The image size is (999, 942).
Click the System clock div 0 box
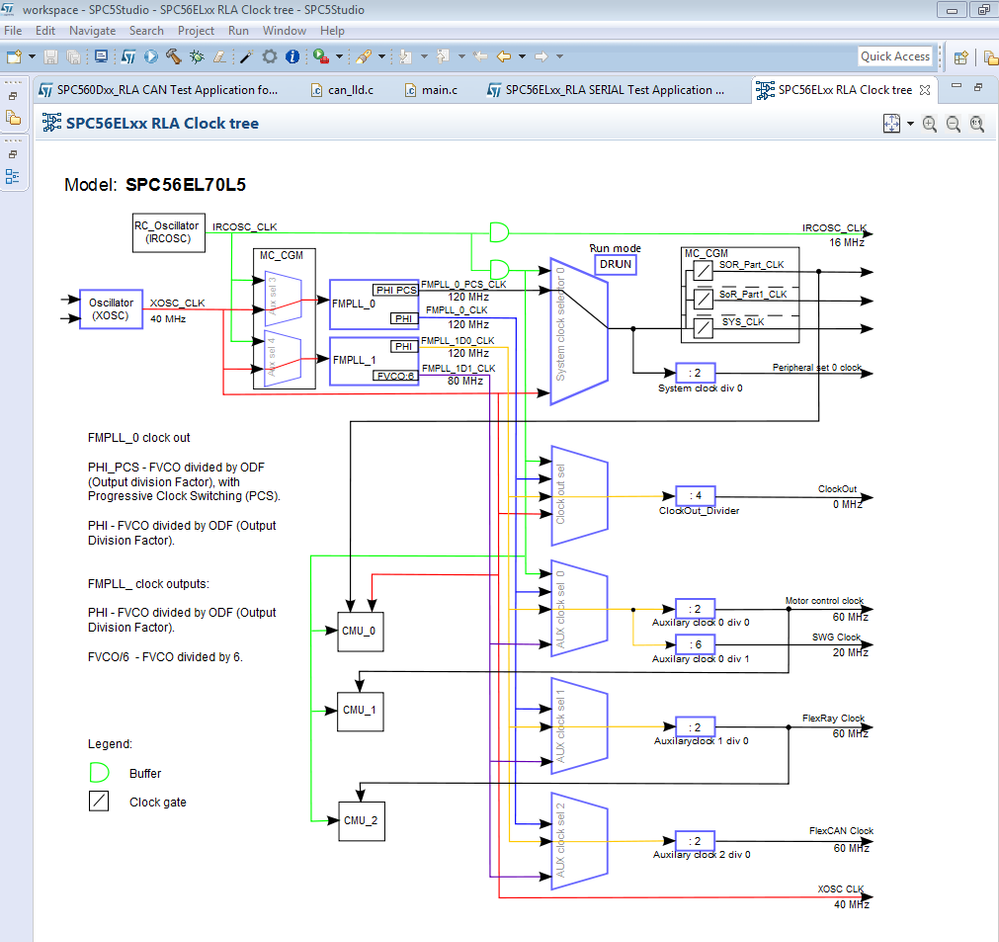(695, 373)
